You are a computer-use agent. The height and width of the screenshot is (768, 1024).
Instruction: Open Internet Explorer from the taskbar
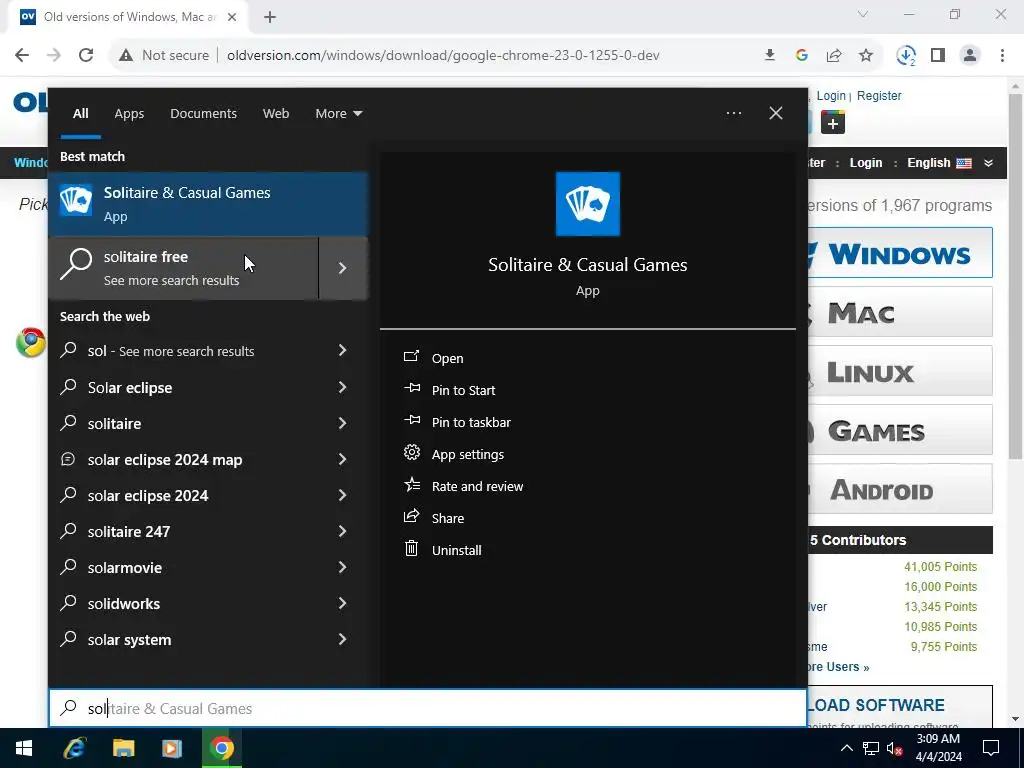(74, 748)
